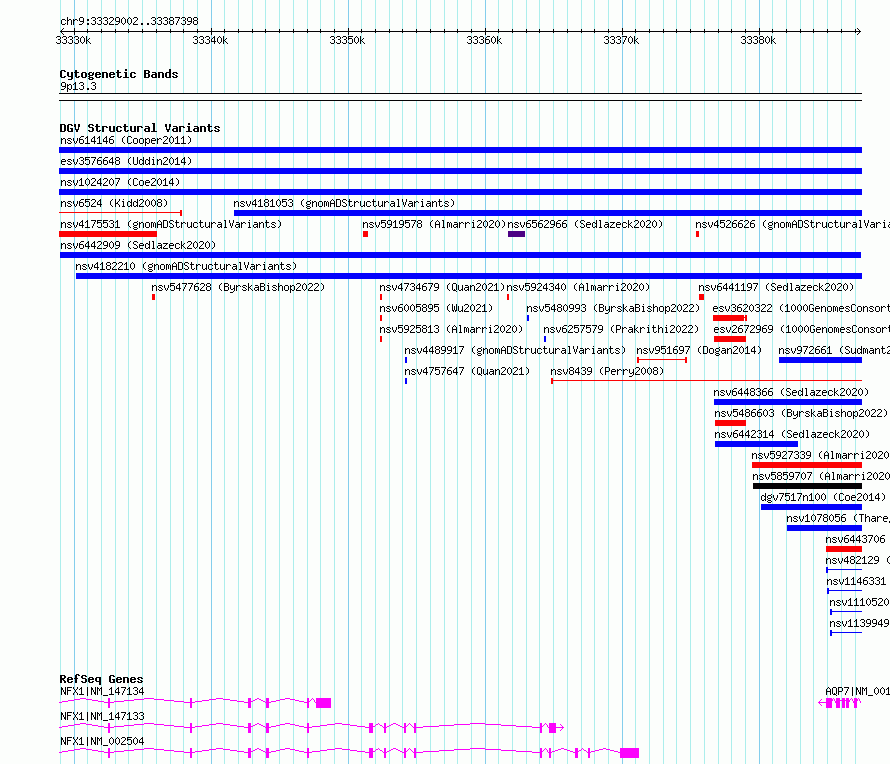
Task: Open the NFX1|NM_002504 transcript label
Action: point(102,741)
